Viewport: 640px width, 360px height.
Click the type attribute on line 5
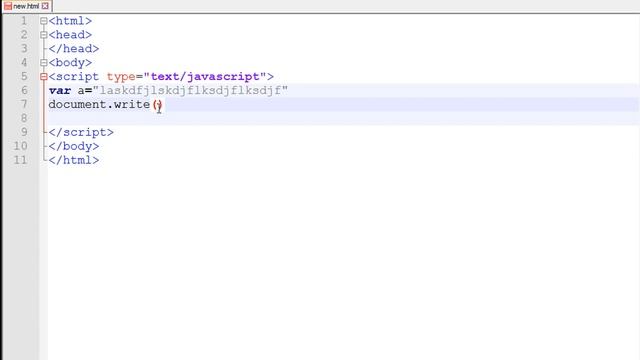(x=121, y=77)
